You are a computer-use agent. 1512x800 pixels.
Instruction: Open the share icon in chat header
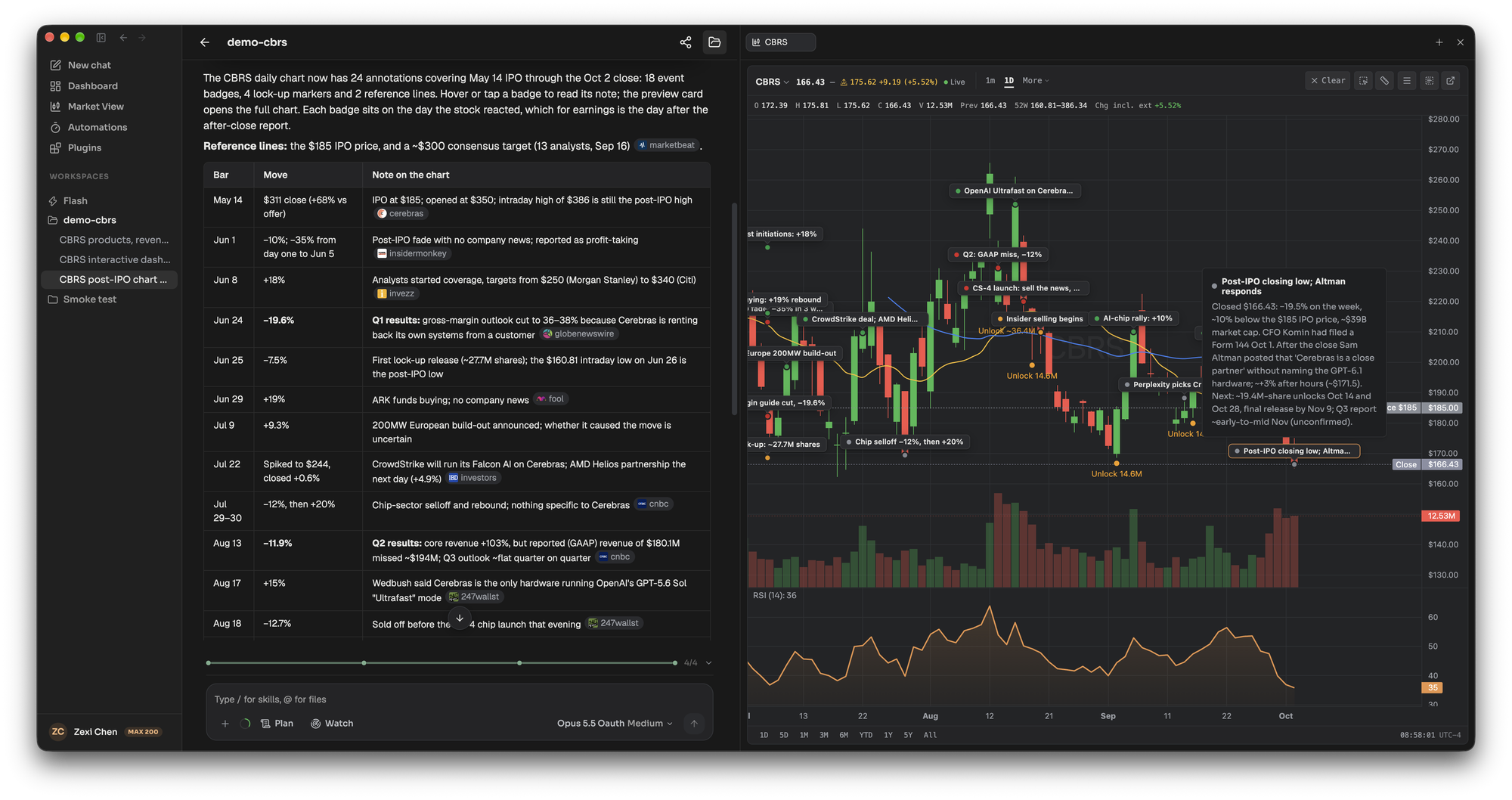point(685,42)
